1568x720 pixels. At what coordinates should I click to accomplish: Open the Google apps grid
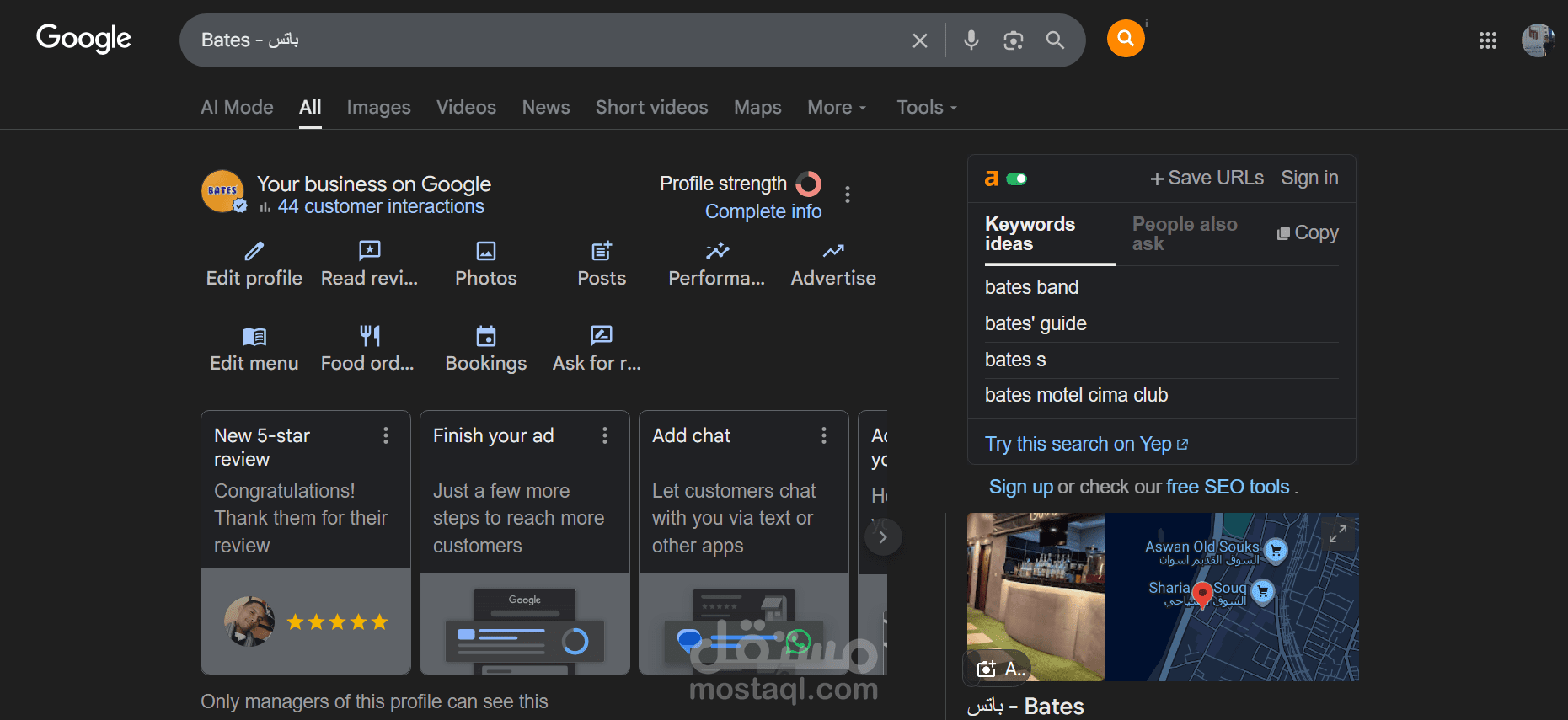[1488, 40]
